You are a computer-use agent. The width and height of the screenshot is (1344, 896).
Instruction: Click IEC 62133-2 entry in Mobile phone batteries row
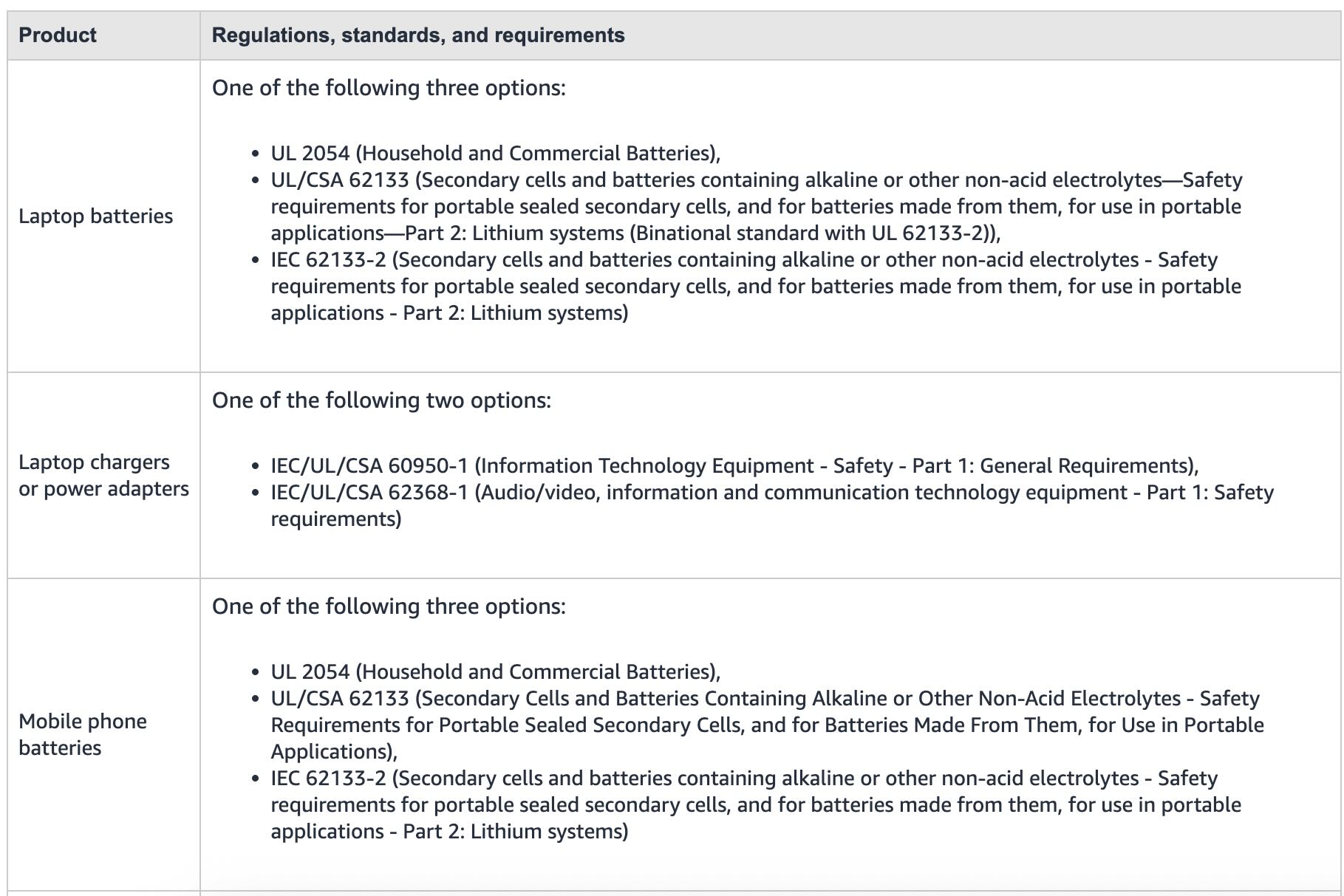pos(328,779)
